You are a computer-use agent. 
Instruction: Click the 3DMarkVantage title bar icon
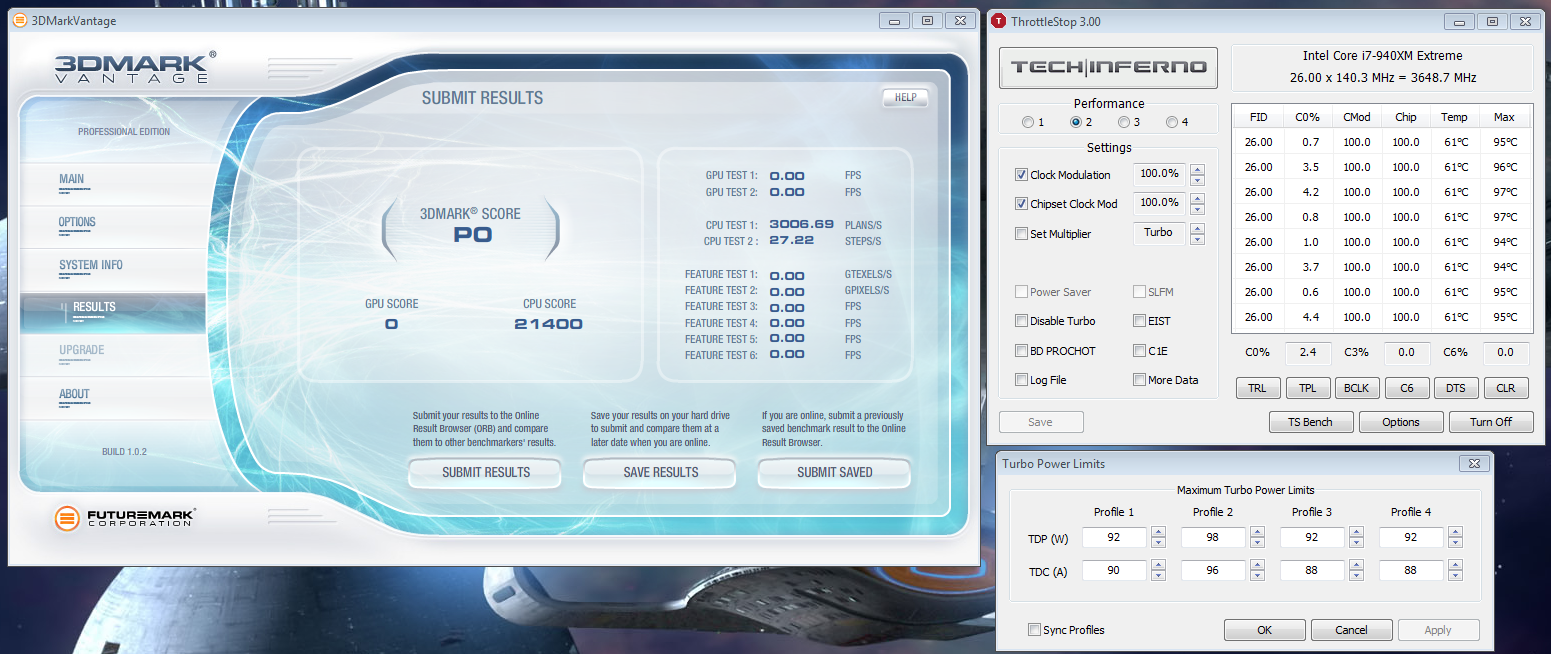(20, 21)
